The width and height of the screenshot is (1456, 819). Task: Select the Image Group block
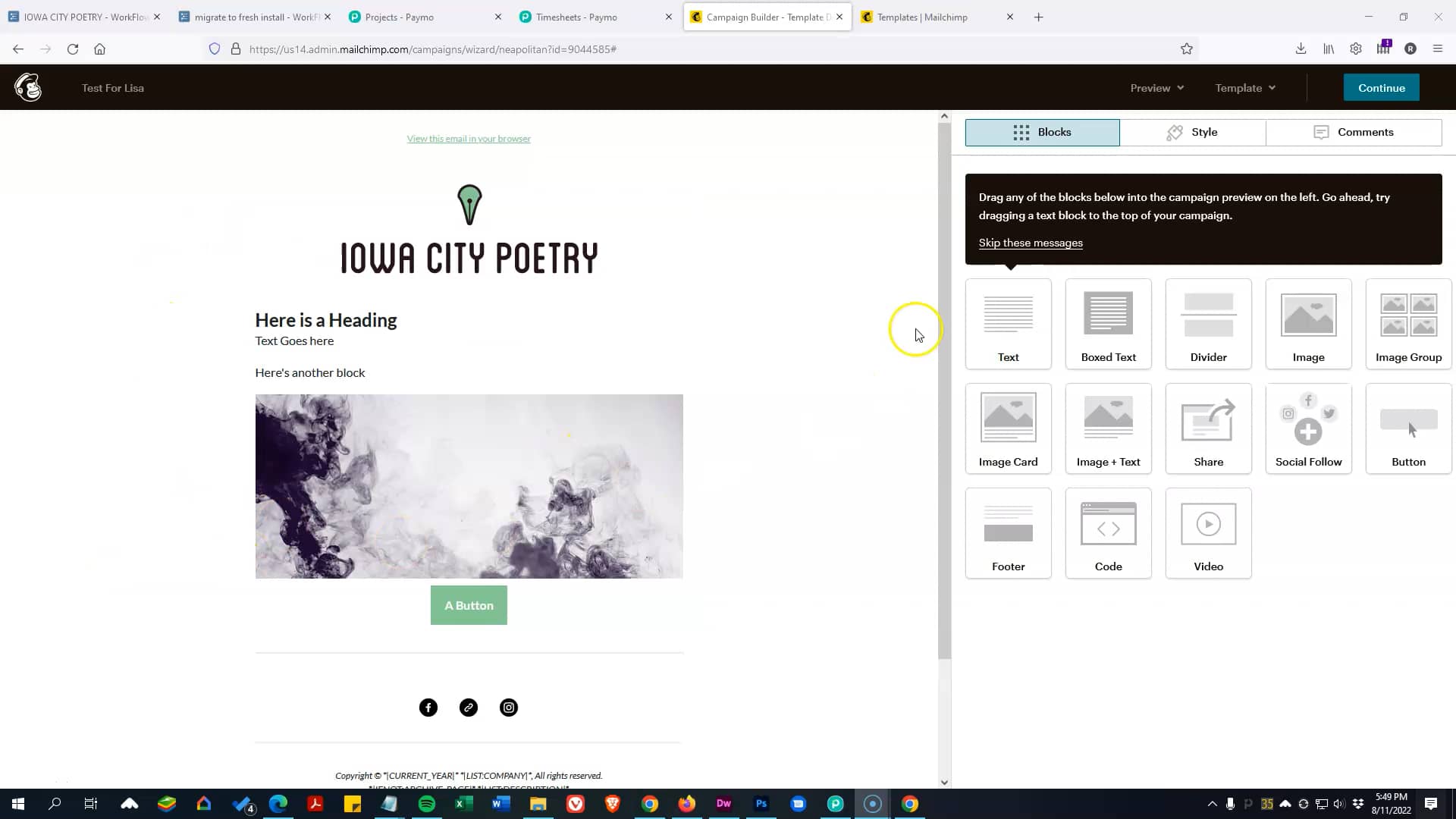(1407, 324)
